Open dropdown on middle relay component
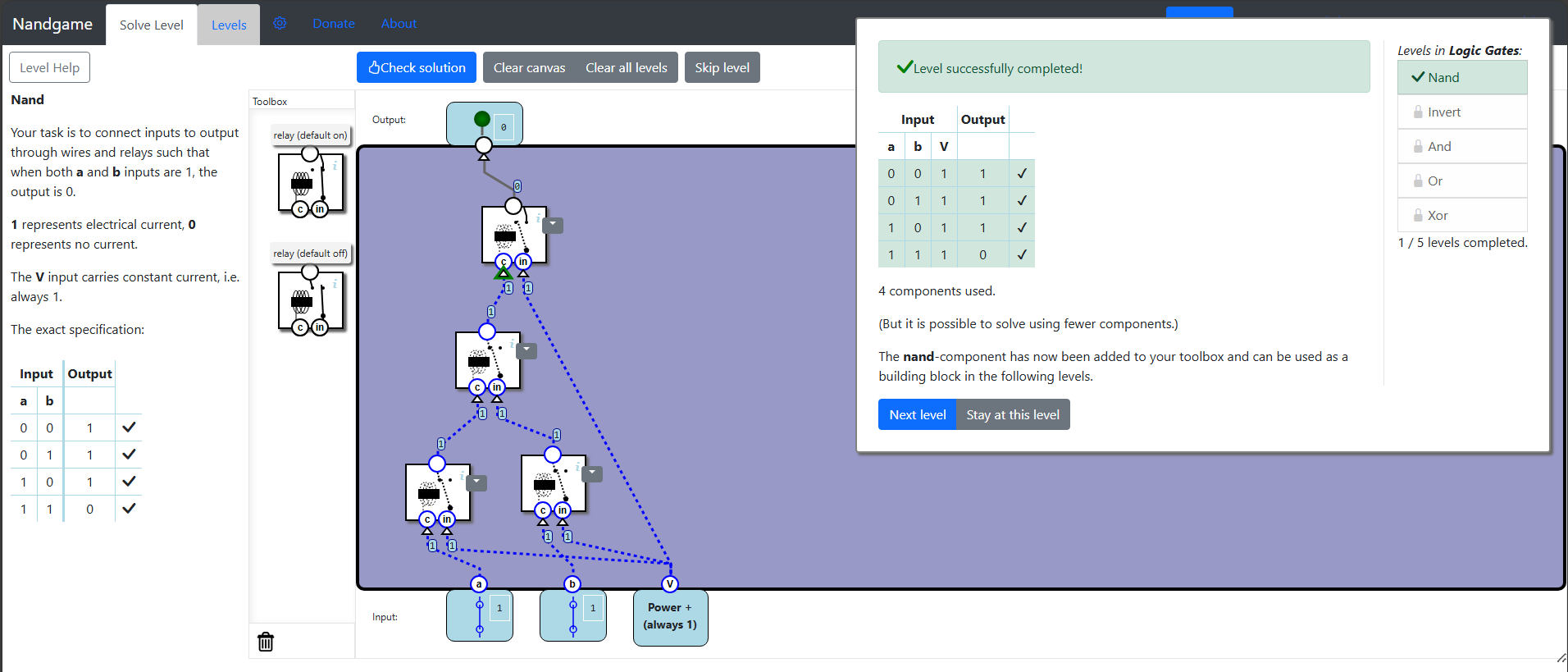1568x672 pixels. [527, 350]
